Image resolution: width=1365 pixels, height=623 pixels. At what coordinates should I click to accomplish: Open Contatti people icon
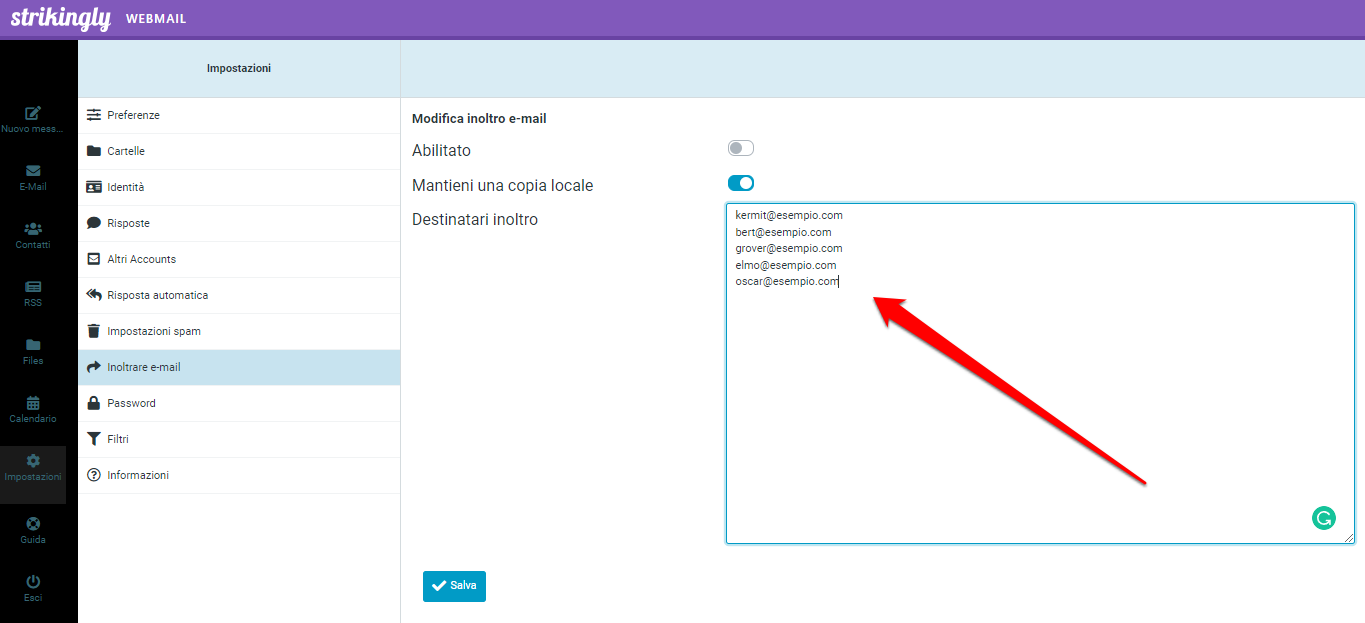33,229
